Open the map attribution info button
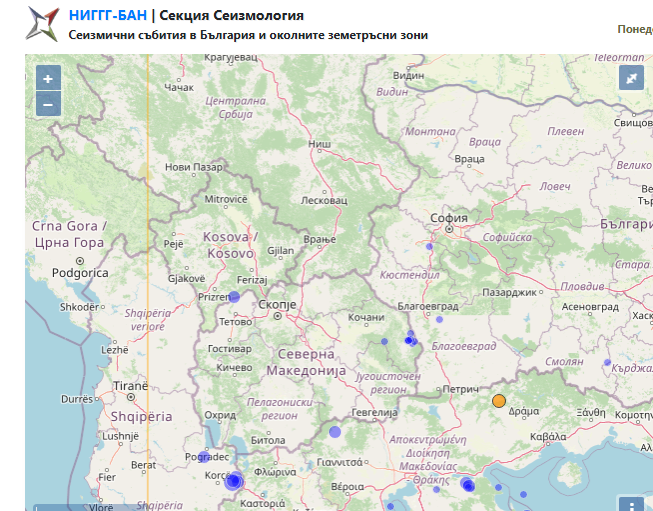Image resolution: width=653 pixels, height=511 pixels. tap(631, 505)
